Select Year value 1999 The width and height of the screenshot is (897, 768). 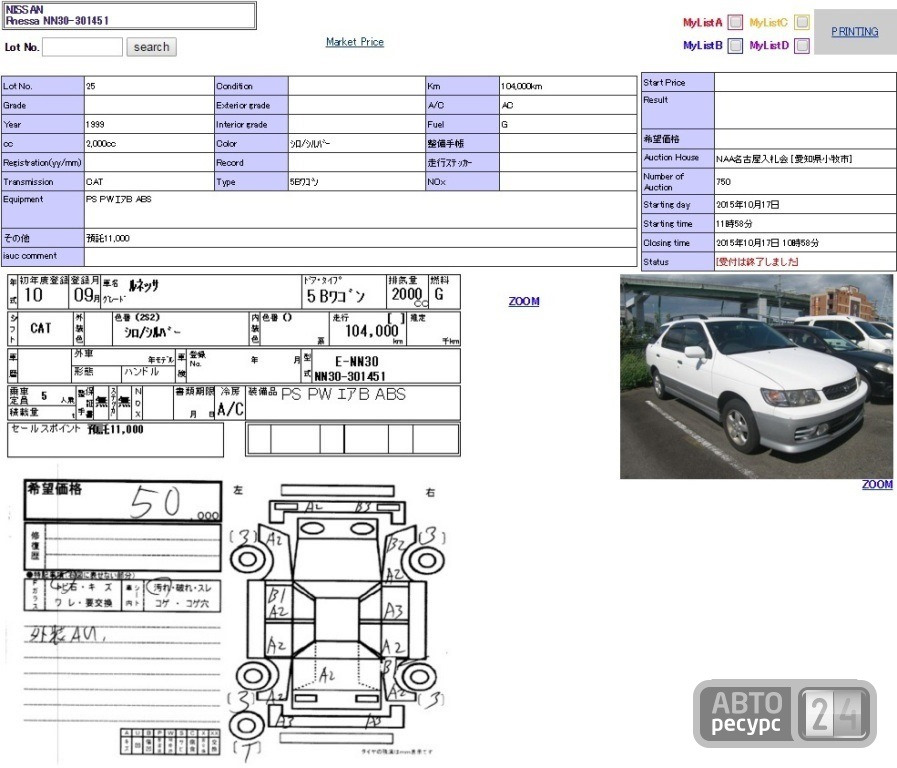[95, 125]
